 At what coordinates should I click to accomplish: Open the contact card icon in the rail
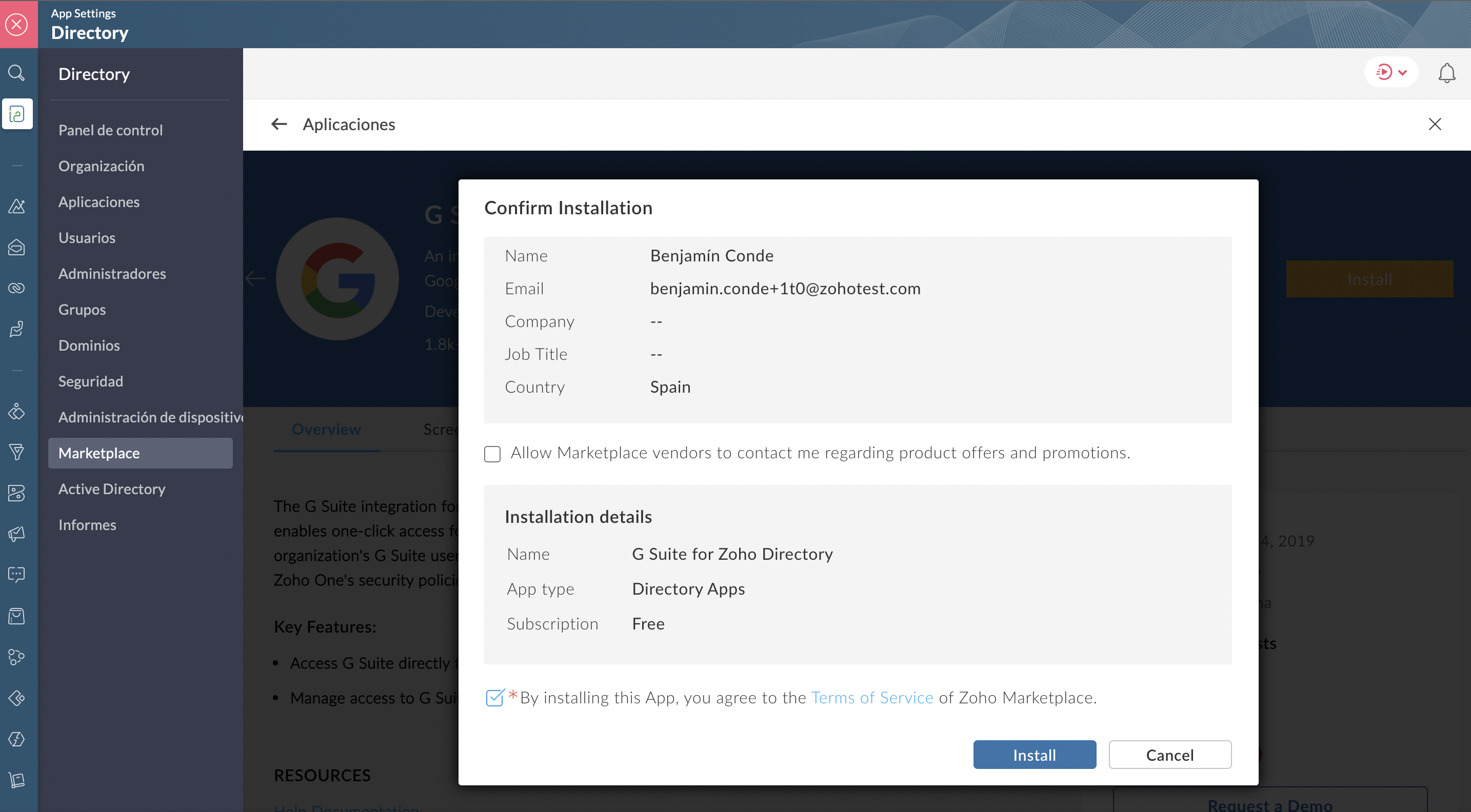coord(16,493)
